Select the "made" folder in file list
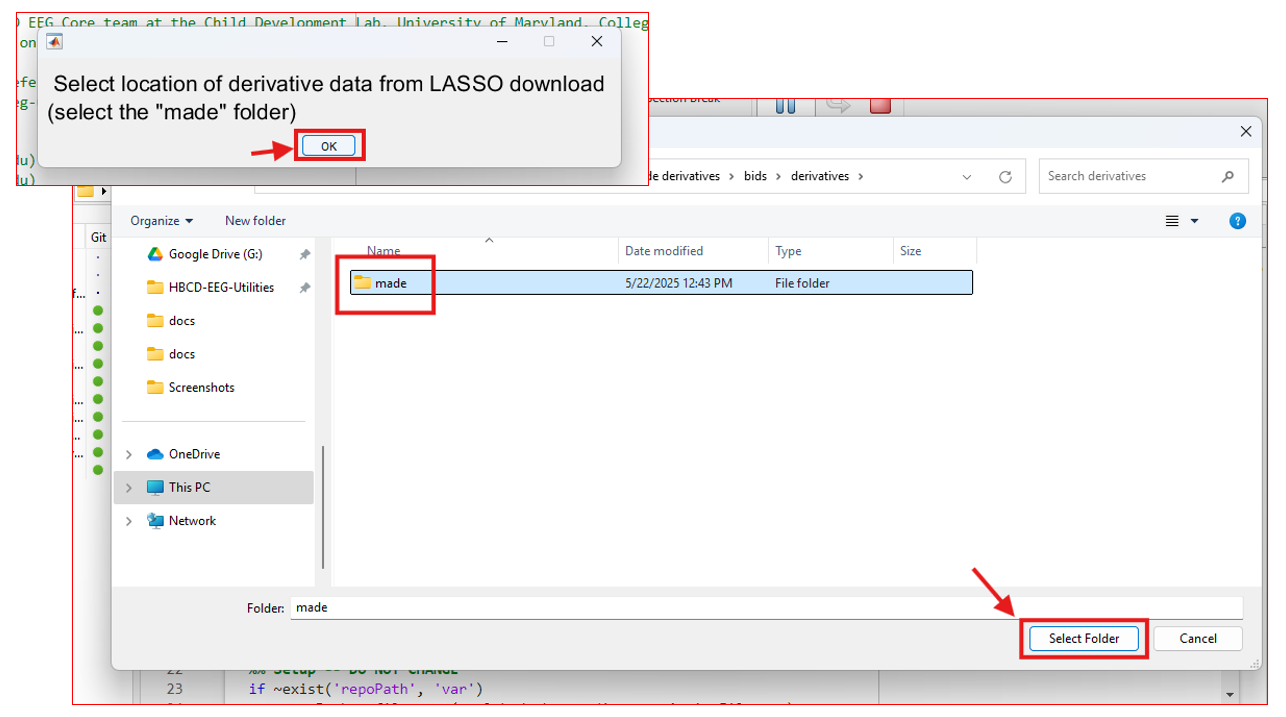Viewport: 1286px width, 717px height. 661,283
